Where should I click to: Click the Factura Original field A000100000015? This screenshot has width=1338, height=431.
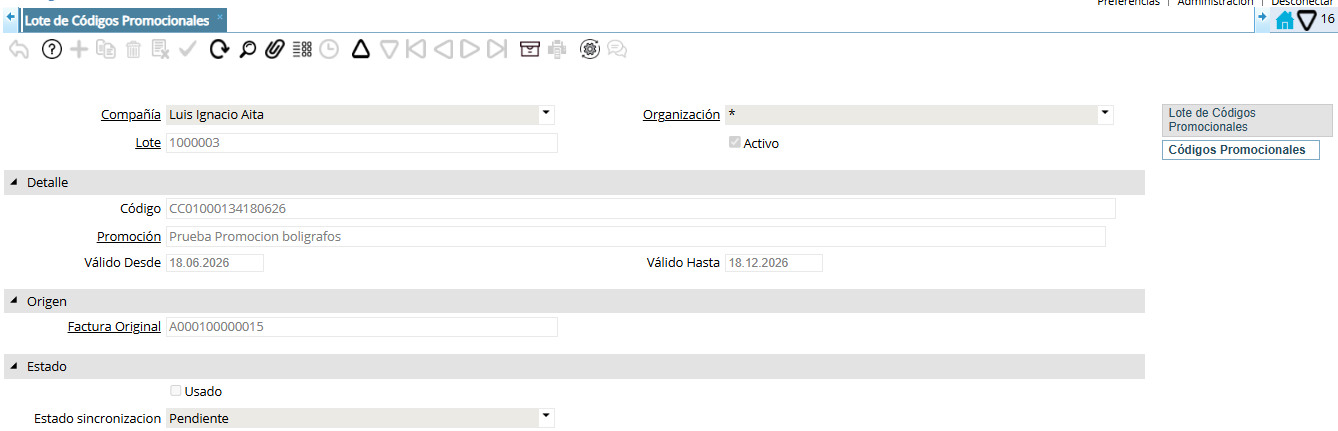click(361, 327)
